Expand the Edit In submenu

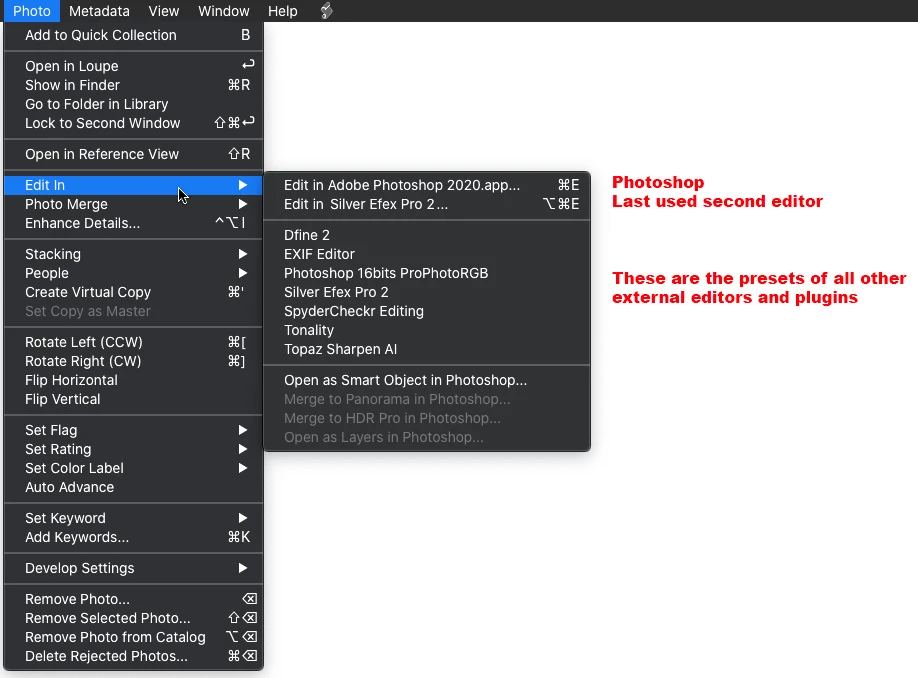click(133, 185)
